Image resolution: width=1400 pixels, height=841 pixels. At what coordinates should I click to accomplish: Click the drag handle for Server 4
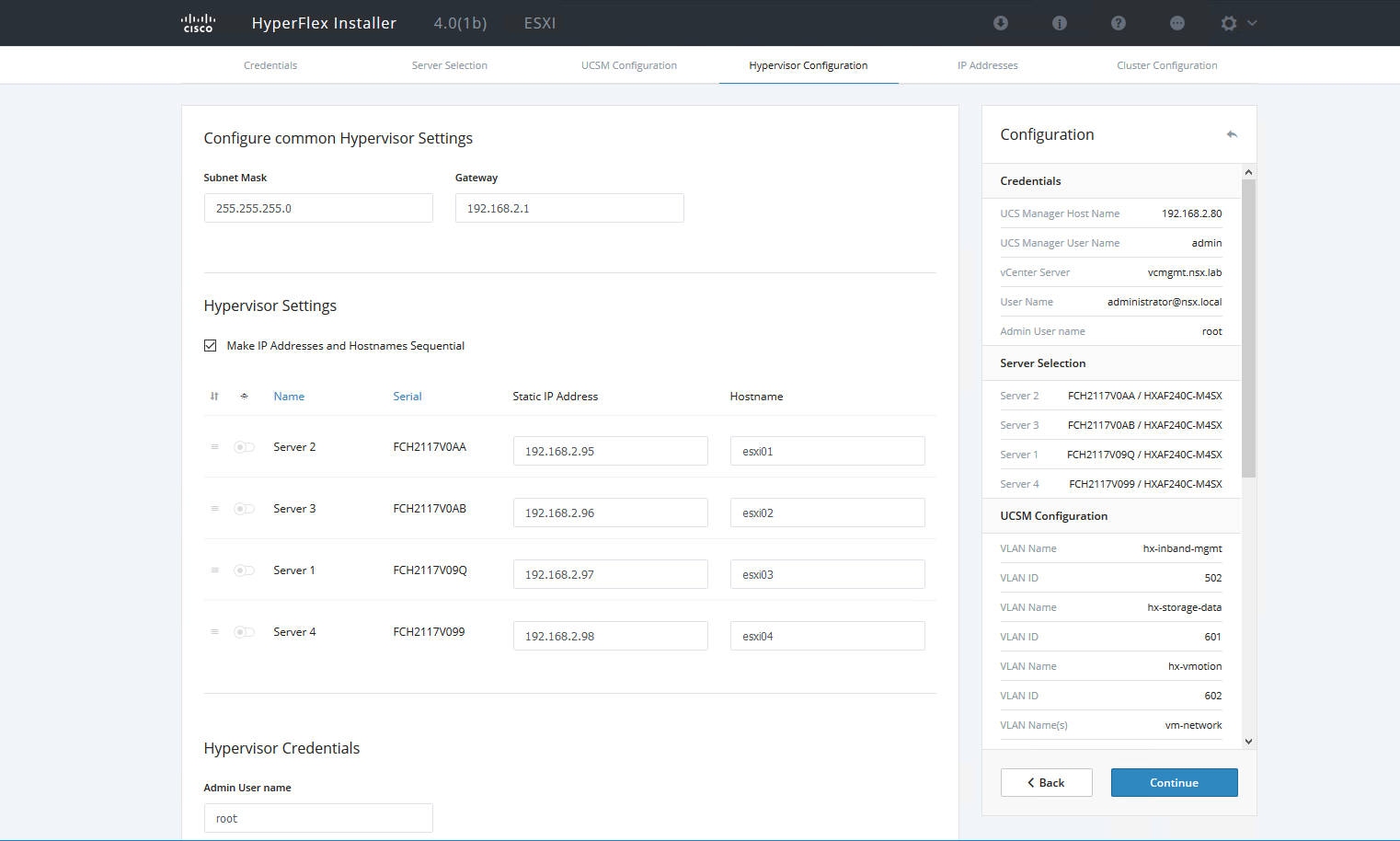pyautogui.click(x=214, y=632)
